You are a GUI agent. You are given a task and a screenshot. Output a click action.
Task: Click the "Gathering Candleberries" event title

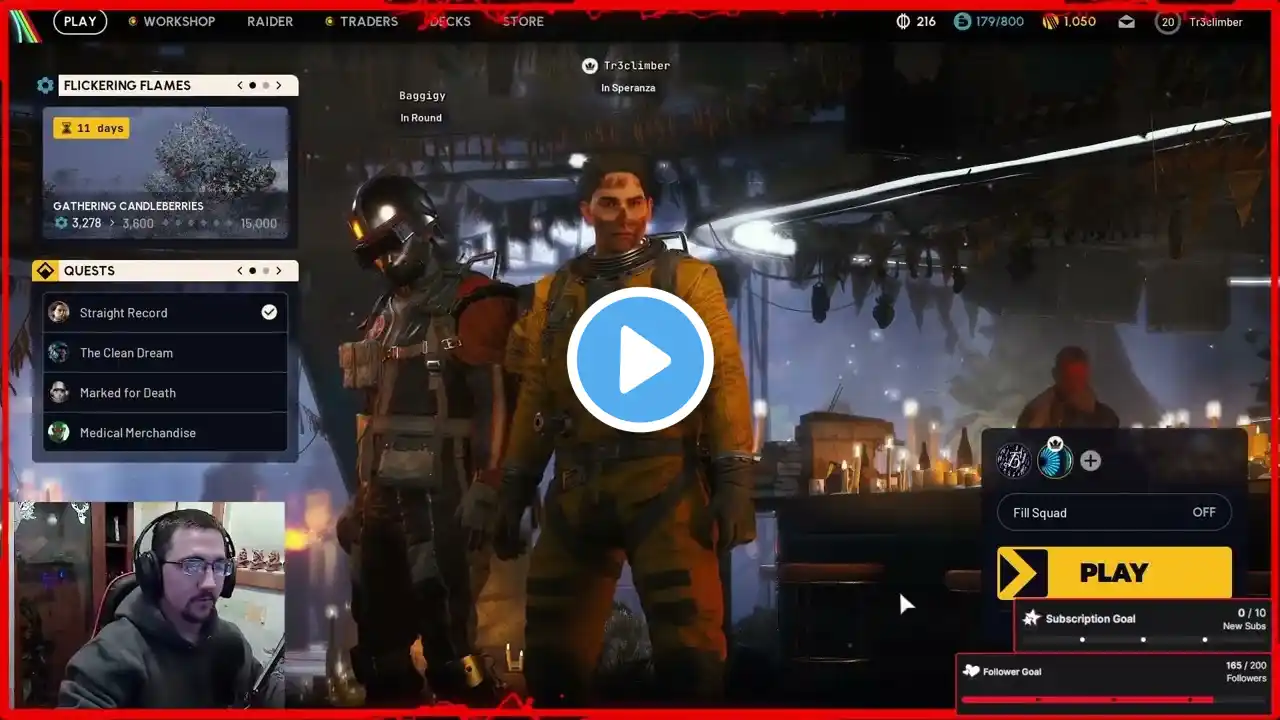pos(128,206)
